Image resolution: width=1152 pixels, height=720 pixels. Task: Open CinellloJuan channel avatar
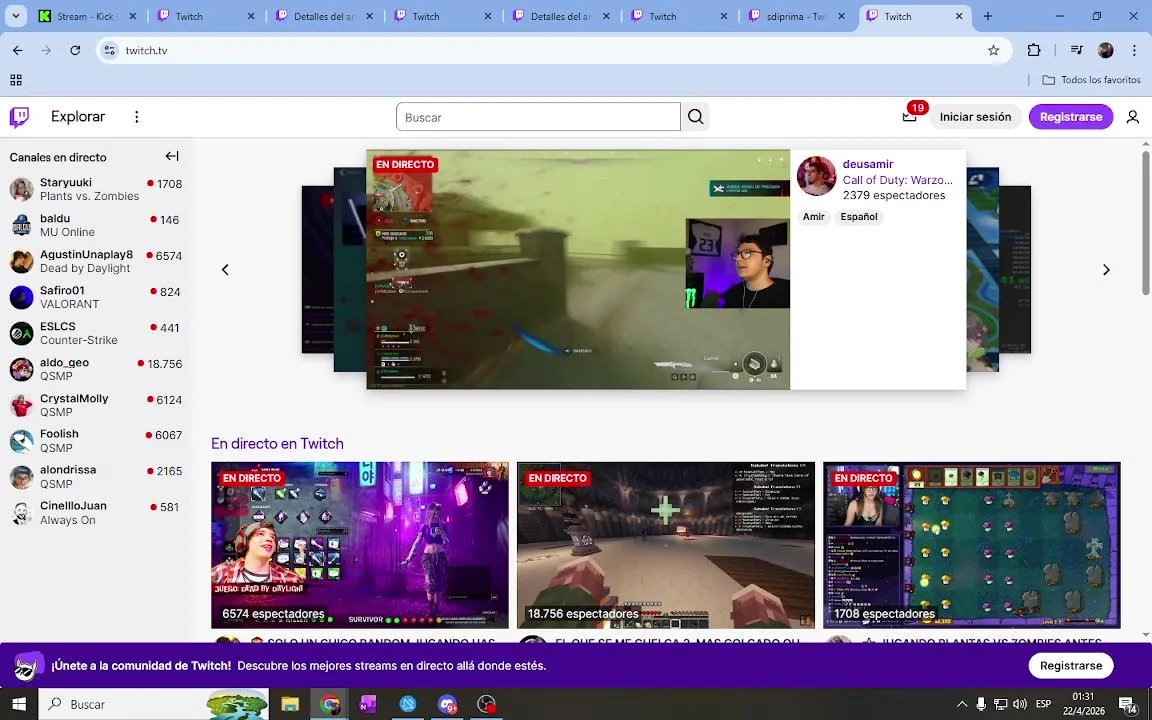click(21, 513)
